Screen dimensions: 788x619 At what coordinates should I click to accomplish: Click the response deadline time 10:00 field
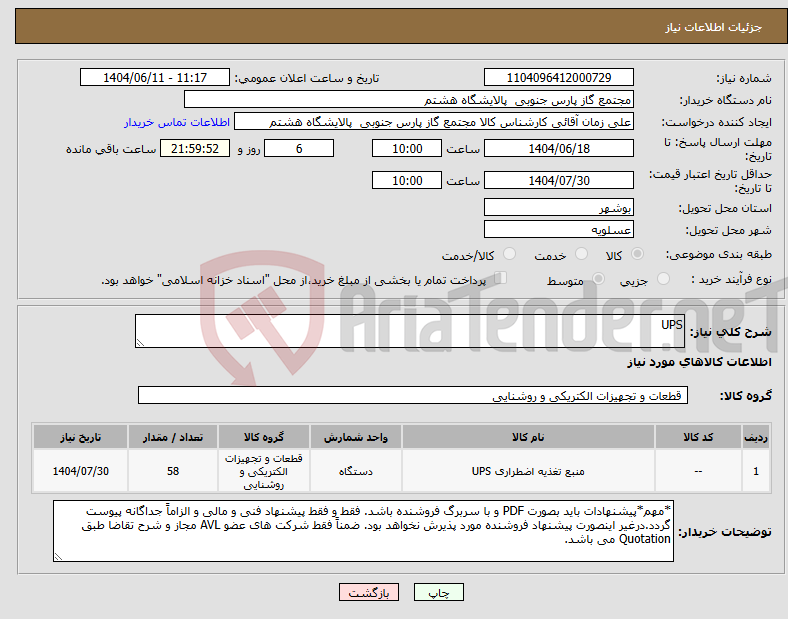(407, 148)
